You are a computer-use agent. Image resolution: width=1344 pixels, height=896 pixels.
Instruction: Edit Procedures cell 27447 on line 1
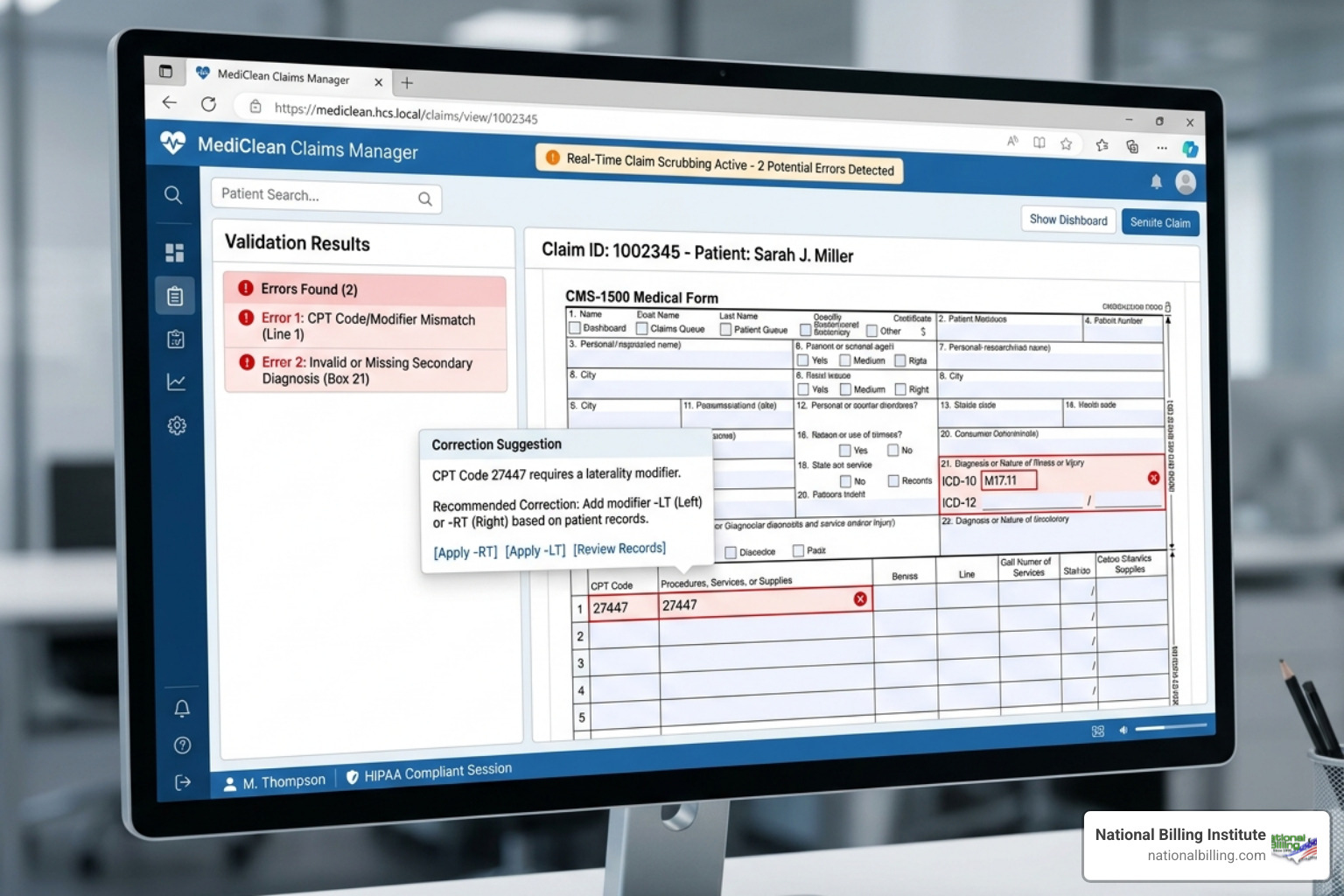click(x=765, y=603)
